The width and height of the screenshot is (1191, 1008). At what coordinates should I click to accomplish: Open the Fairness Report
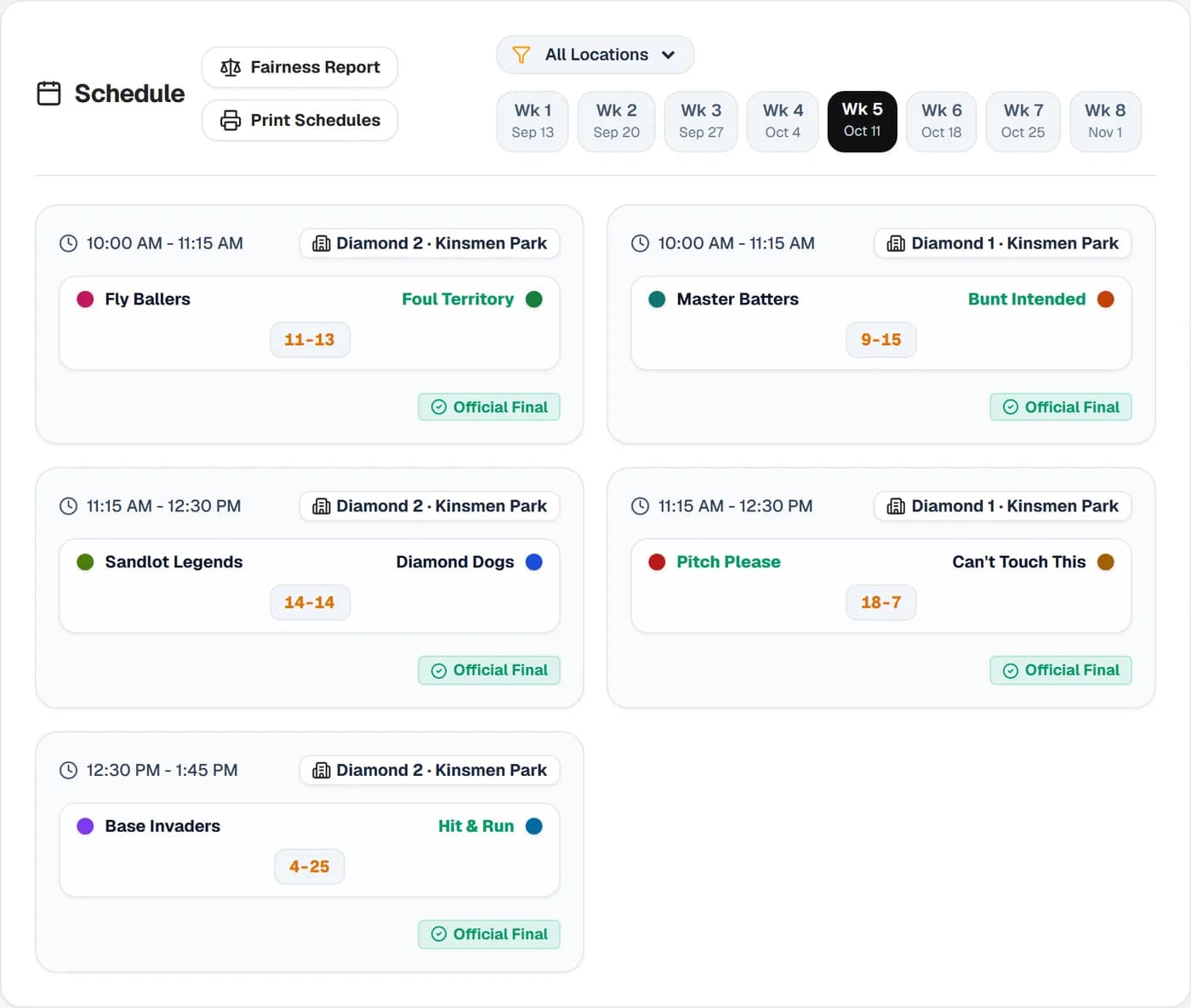click(299, 67)
